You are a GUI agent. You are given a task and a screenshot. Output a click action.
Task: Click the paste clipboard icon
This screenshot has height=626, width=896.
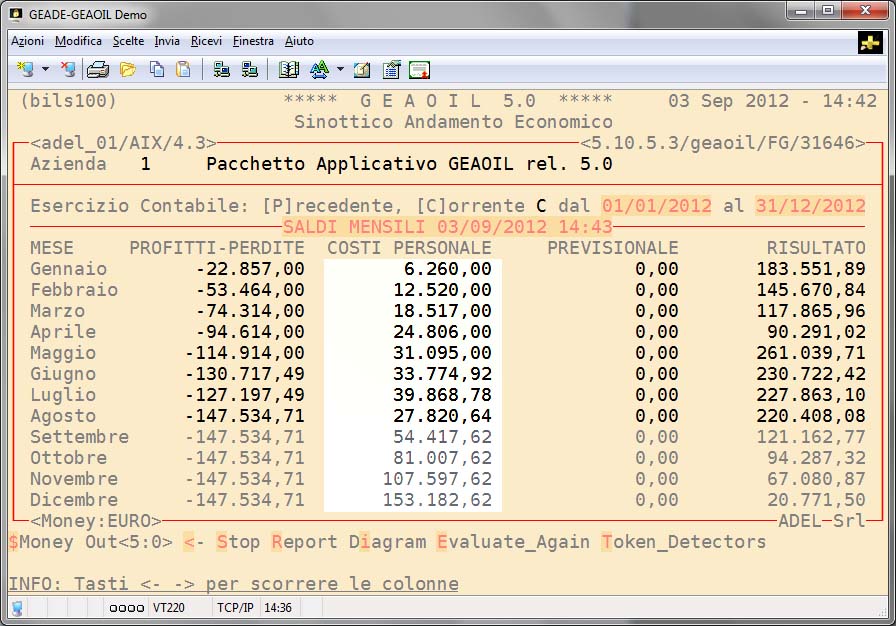pos(183,70)
